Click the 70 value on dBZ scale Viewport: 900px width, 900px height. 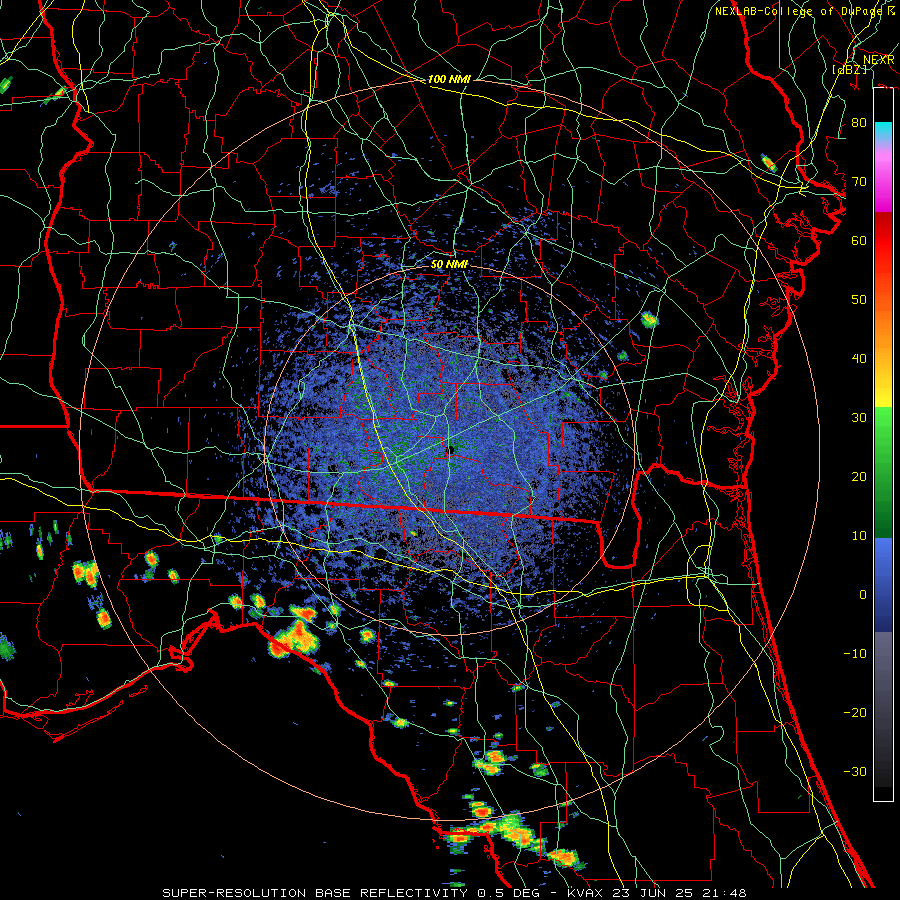tap(859, 182)
